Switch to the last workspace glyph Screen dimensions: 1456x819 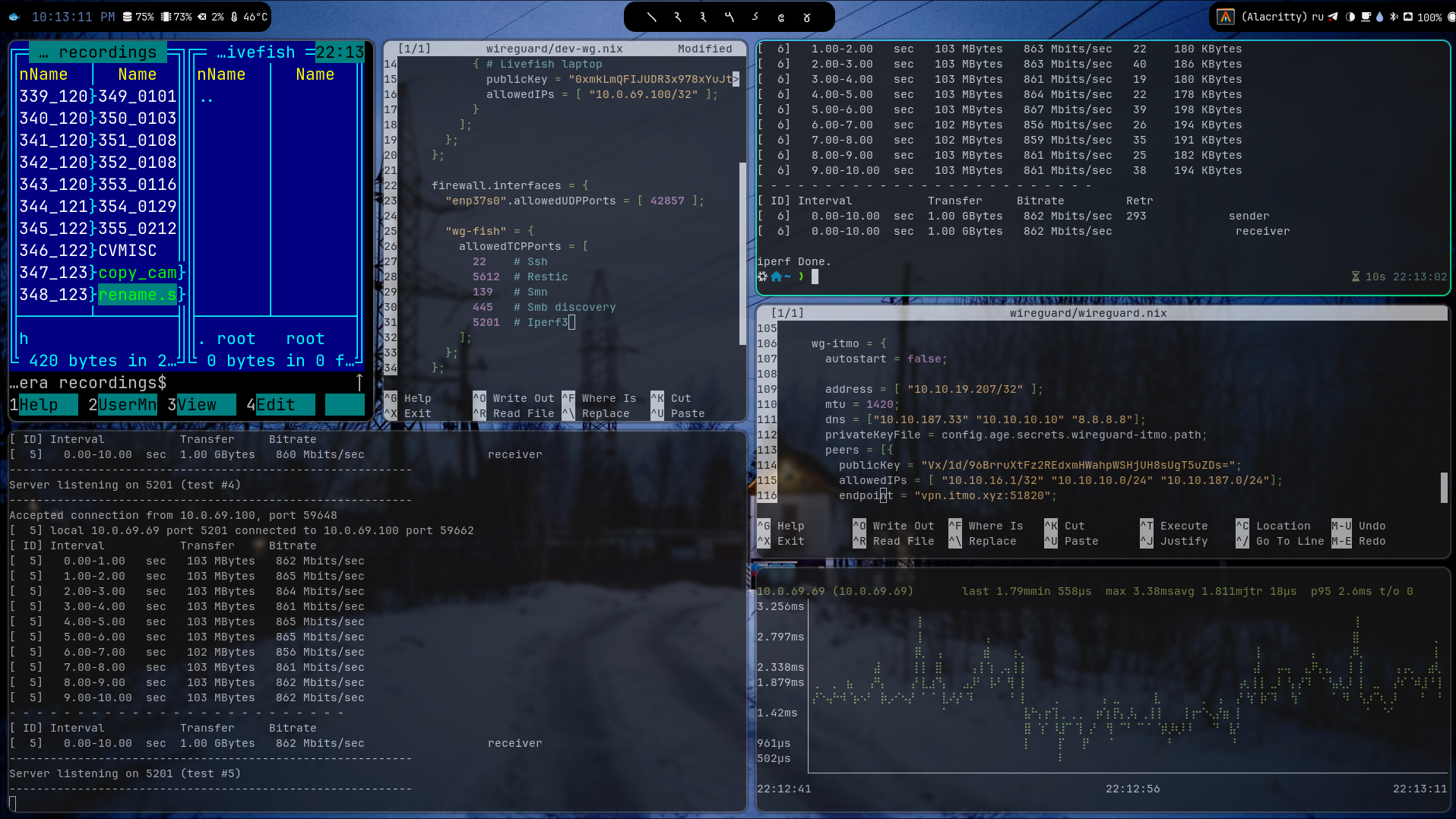coord(807,17)
